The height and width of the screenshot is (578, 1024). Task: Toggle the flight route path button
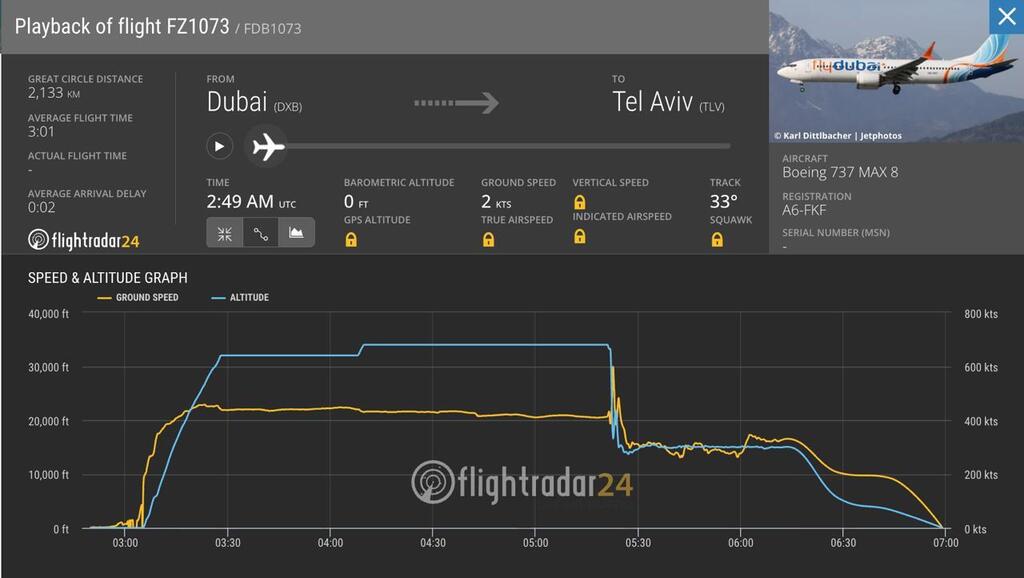[x=261, y=233]
